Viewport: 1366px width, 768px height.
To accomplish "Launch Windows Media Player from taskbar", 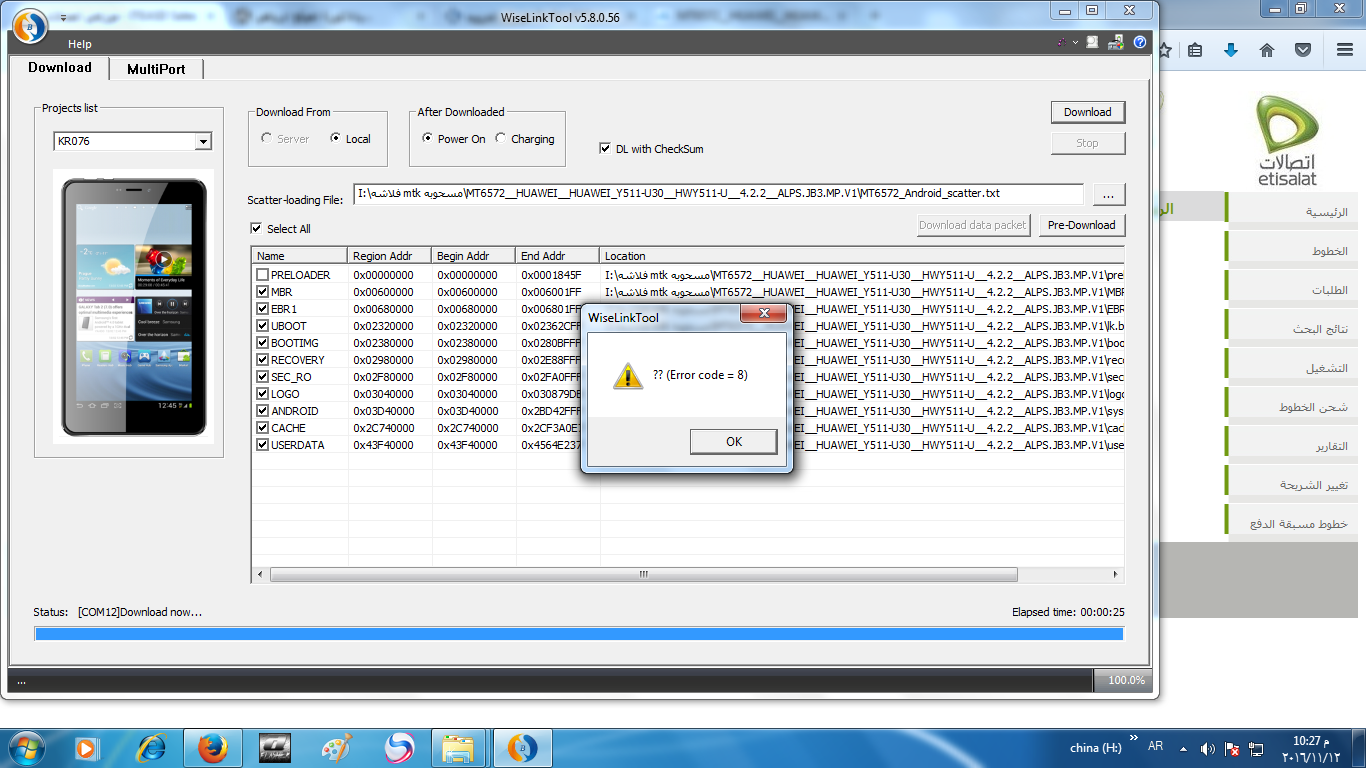I will 86,747.
